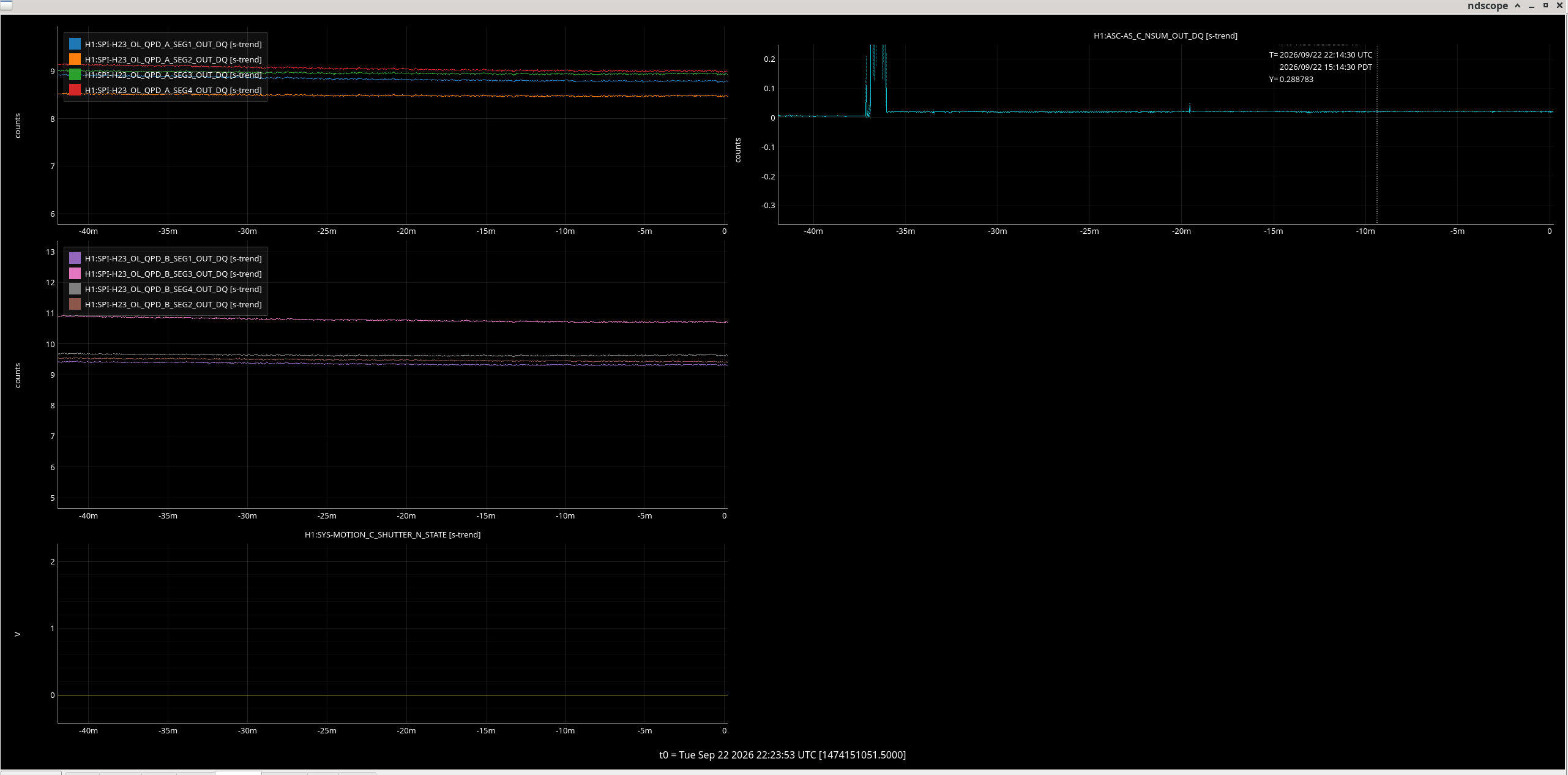Click the dotted vertical cursor line in the NSUM plot
1568x775 pixels.
[1377, 135]
